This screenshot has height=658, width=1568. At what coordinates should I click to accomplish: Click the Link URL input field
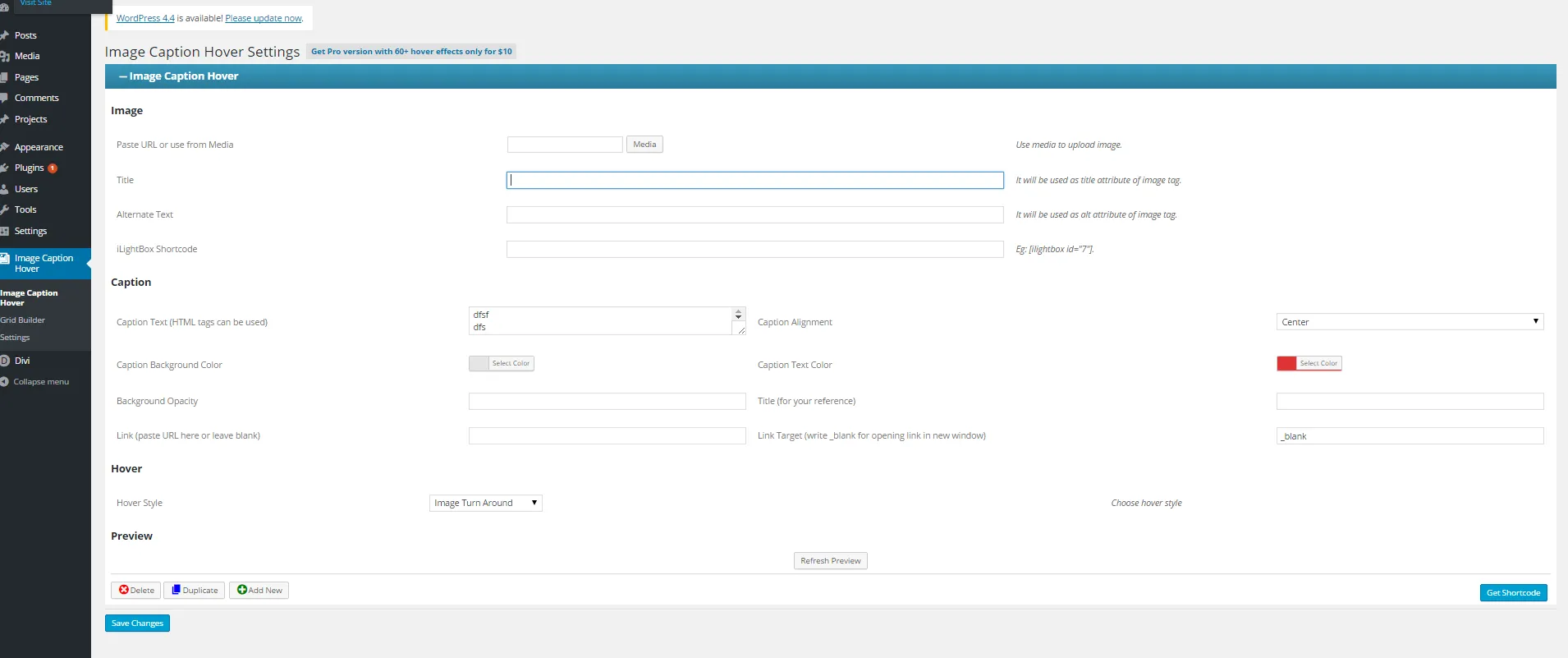[607, 435]
